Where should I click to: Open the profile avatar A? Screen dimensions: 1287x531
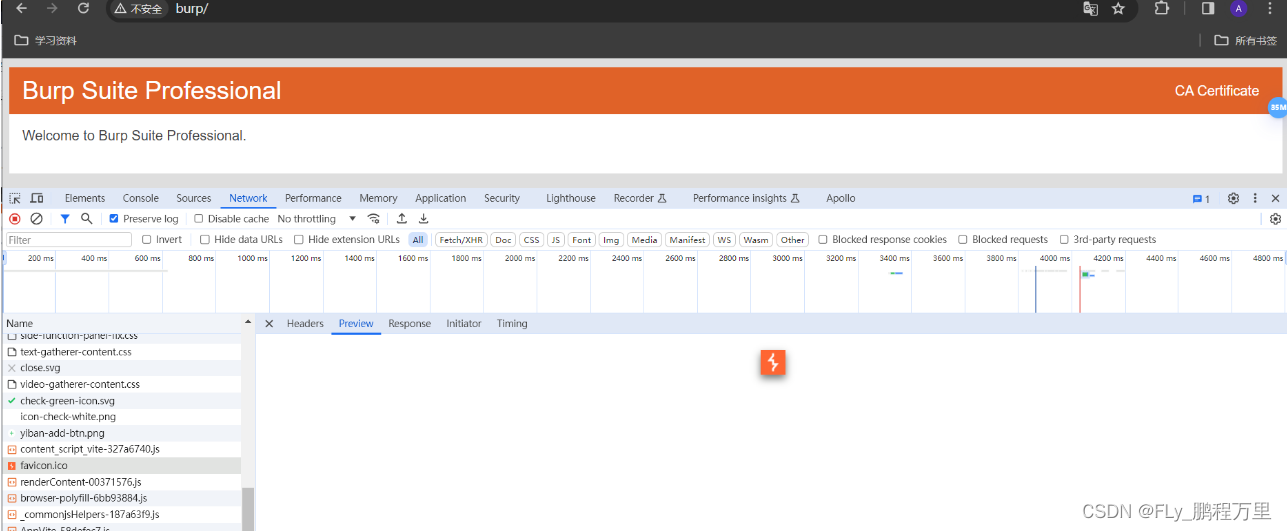(1238, 9)
